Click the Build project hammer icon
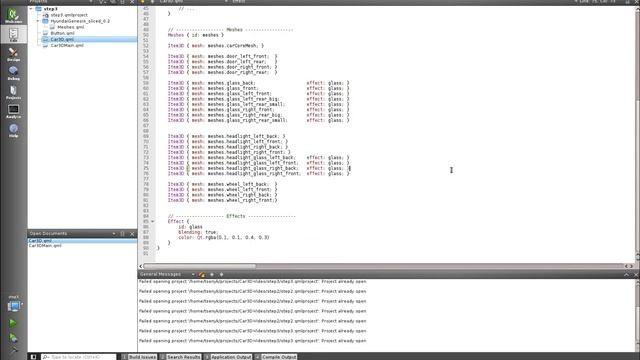640x360 pixels. [13, 350]
